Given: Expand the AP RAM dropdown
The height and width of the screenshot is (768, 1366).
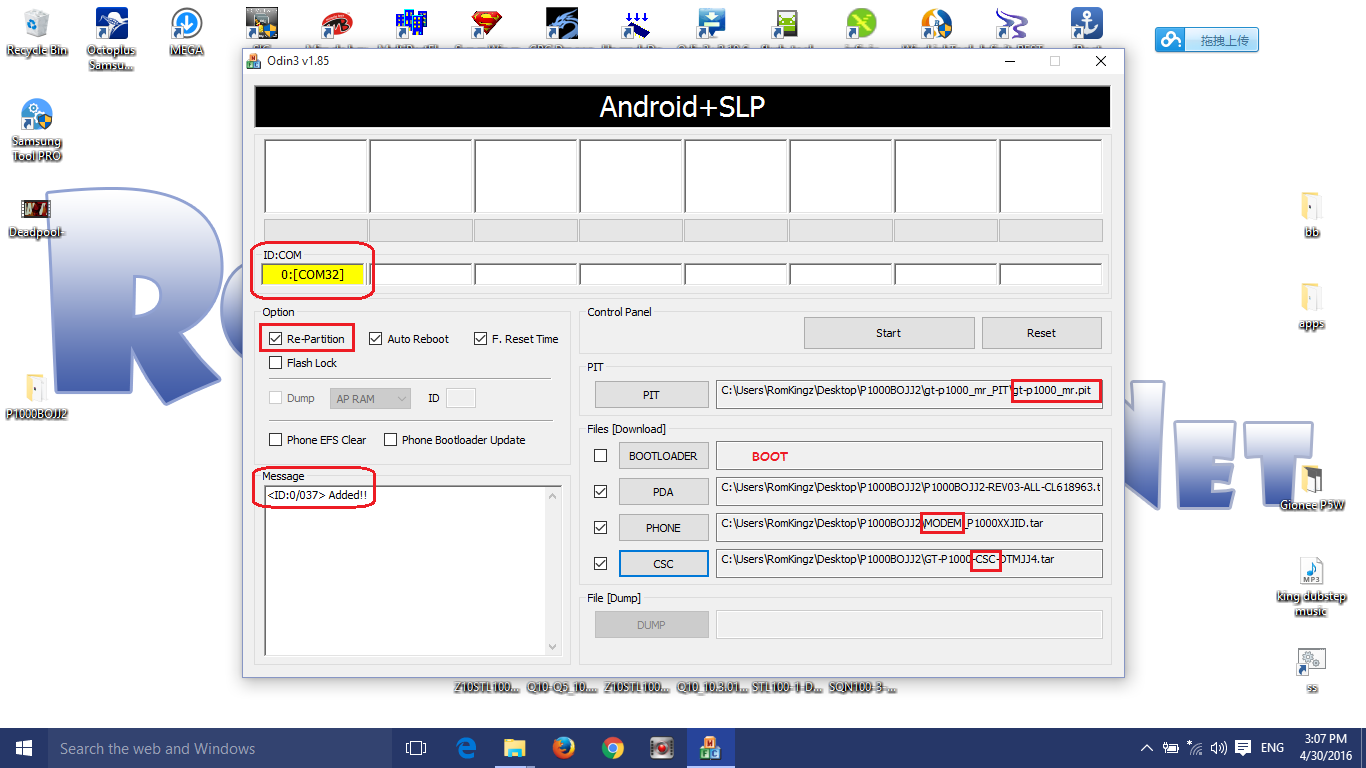Looking at the screenshot, I should (370, 398).
